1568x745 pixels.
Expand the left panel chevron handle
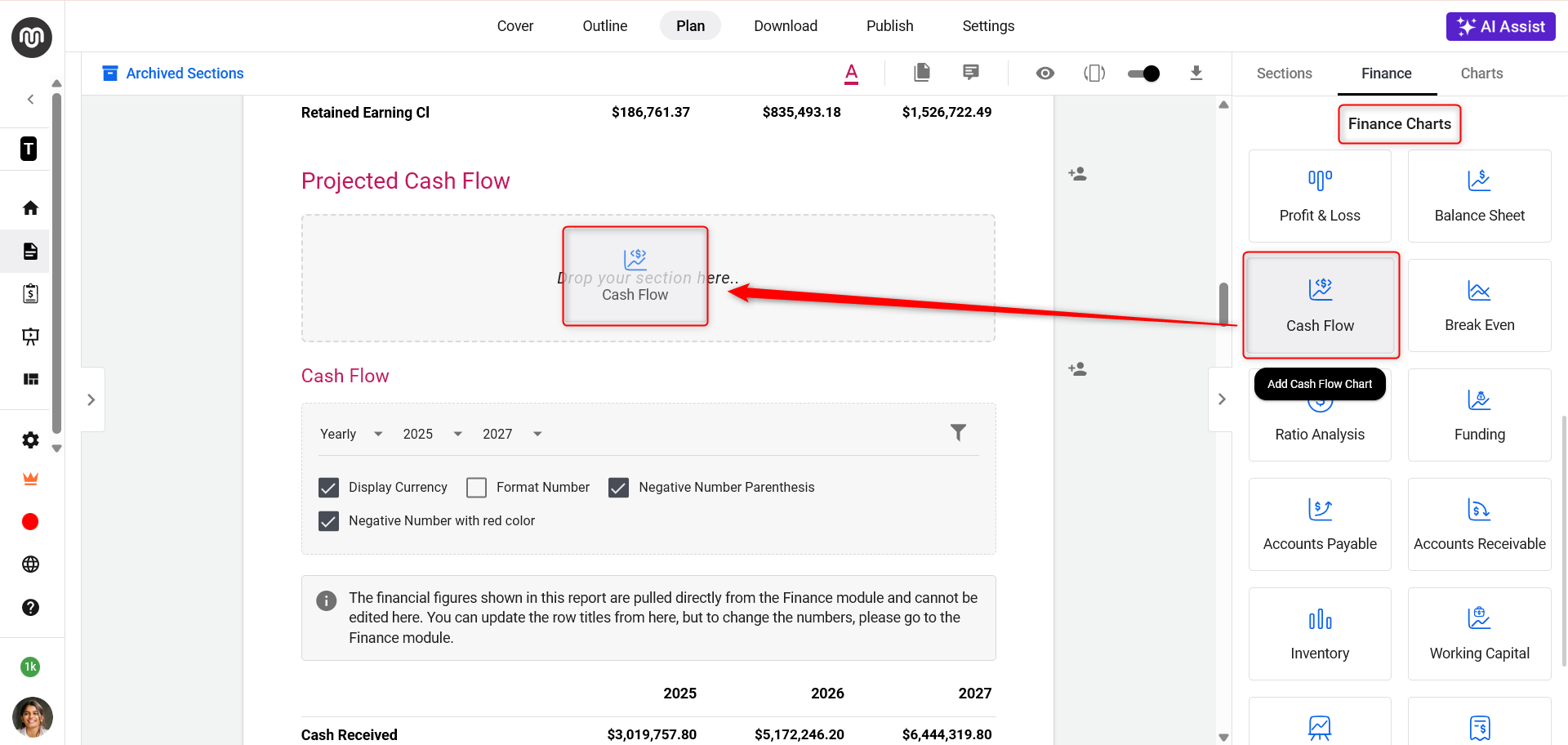click(91, 399)
